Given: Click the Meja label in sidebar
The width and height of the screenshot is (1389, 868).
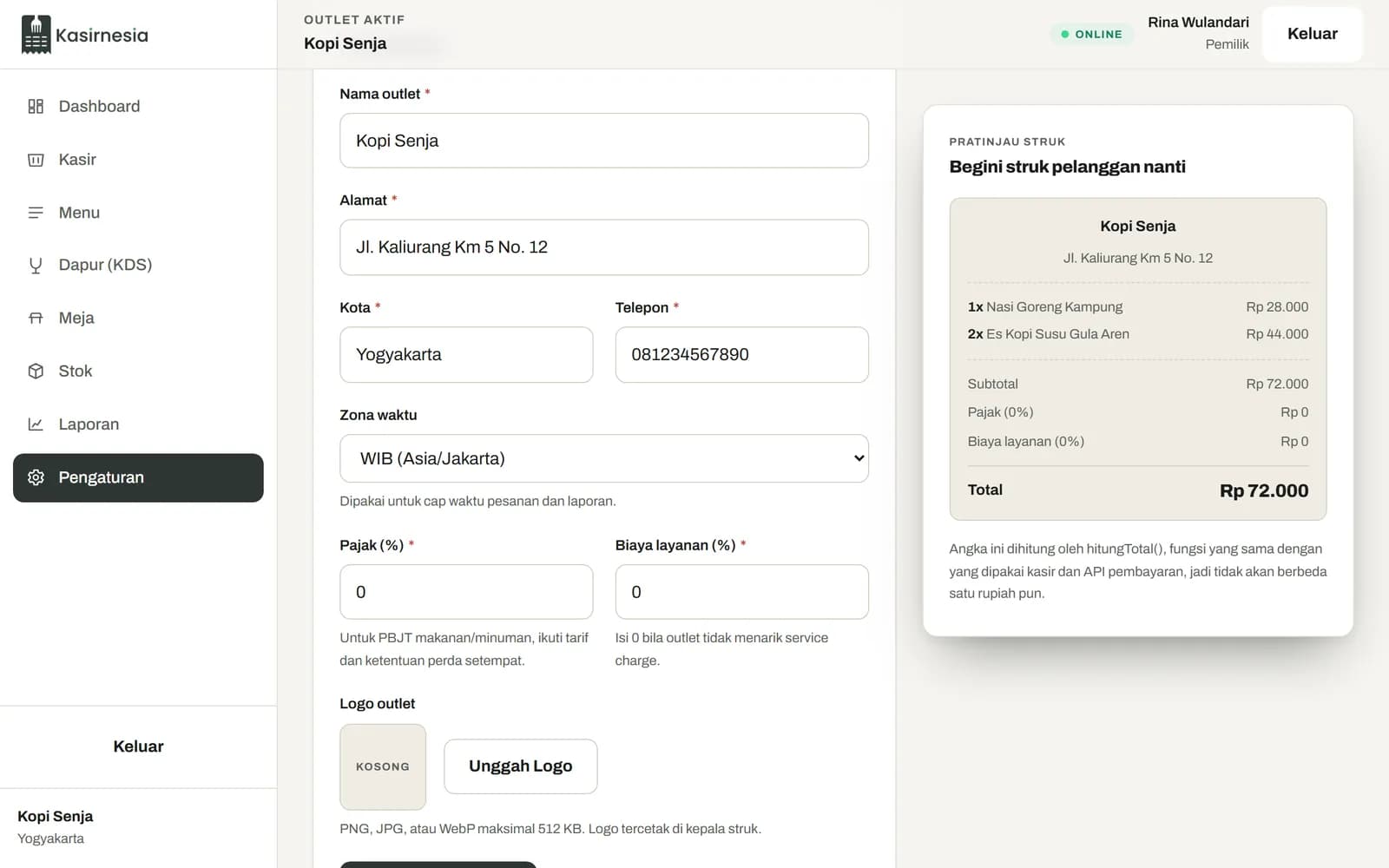Looking at the screenshot, I should 76,319.
